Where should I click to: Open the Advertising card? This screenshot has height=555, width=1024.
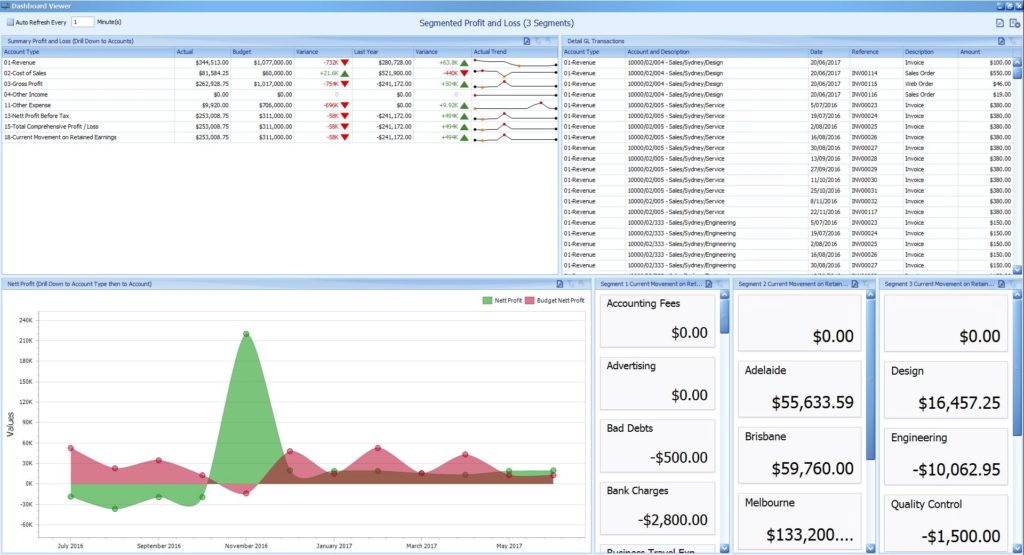point(657,383)
